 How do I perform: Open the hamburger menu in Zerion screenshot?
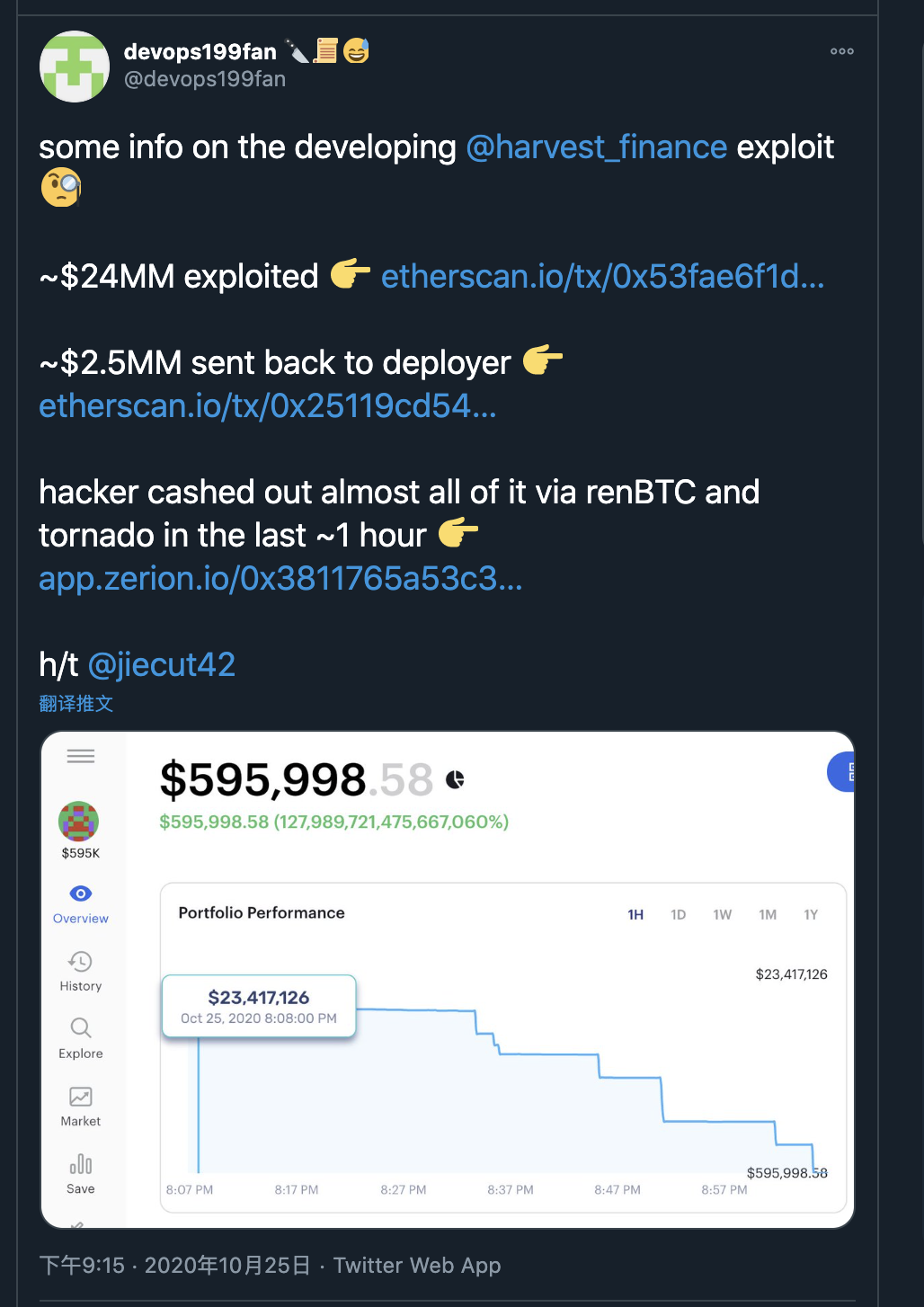(81, 756)
